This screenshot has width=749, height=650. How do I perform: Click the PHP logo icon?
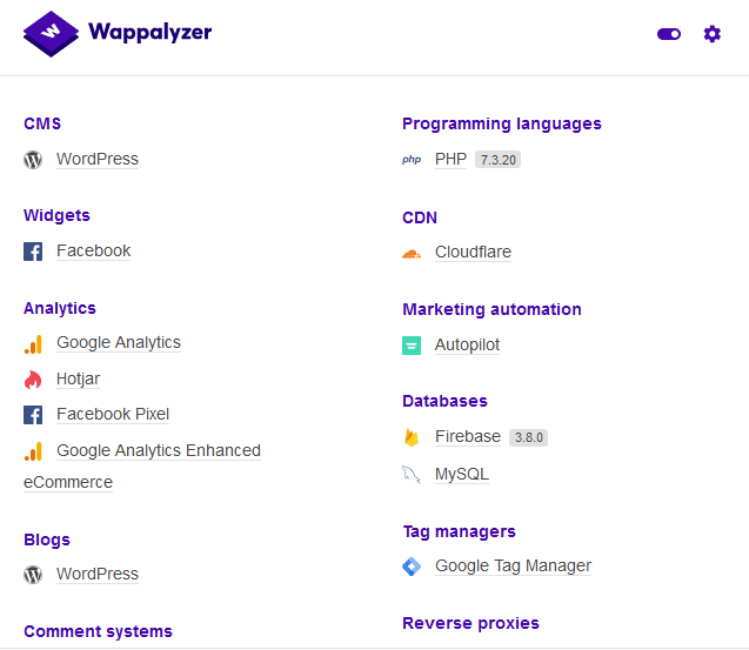pos(411,160)
